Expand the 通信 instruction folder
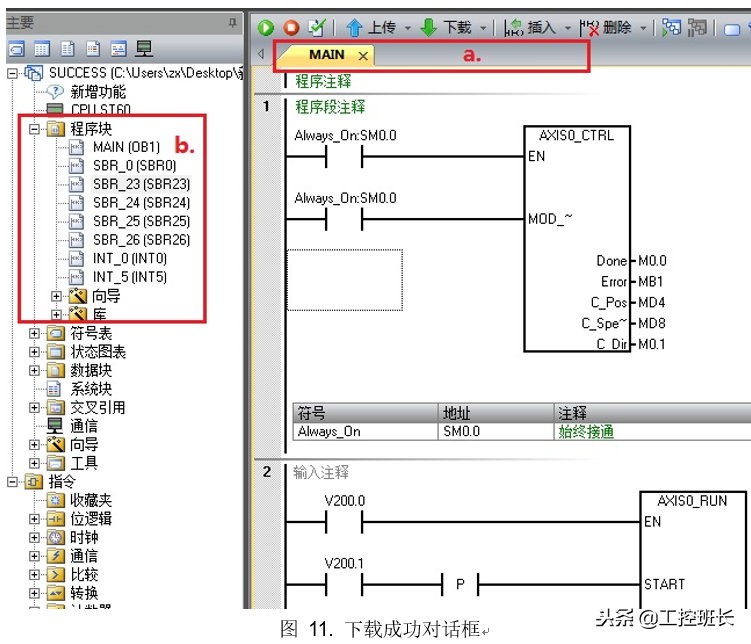The height and width of the screenshot is (644, 751). (34, 556)
